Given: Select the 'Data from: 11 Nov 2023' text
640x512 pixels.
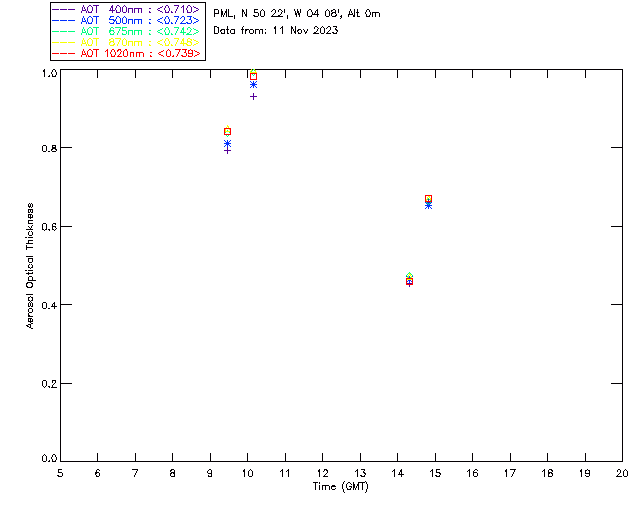Looking at the screenshot, I should tap(276, 30).
